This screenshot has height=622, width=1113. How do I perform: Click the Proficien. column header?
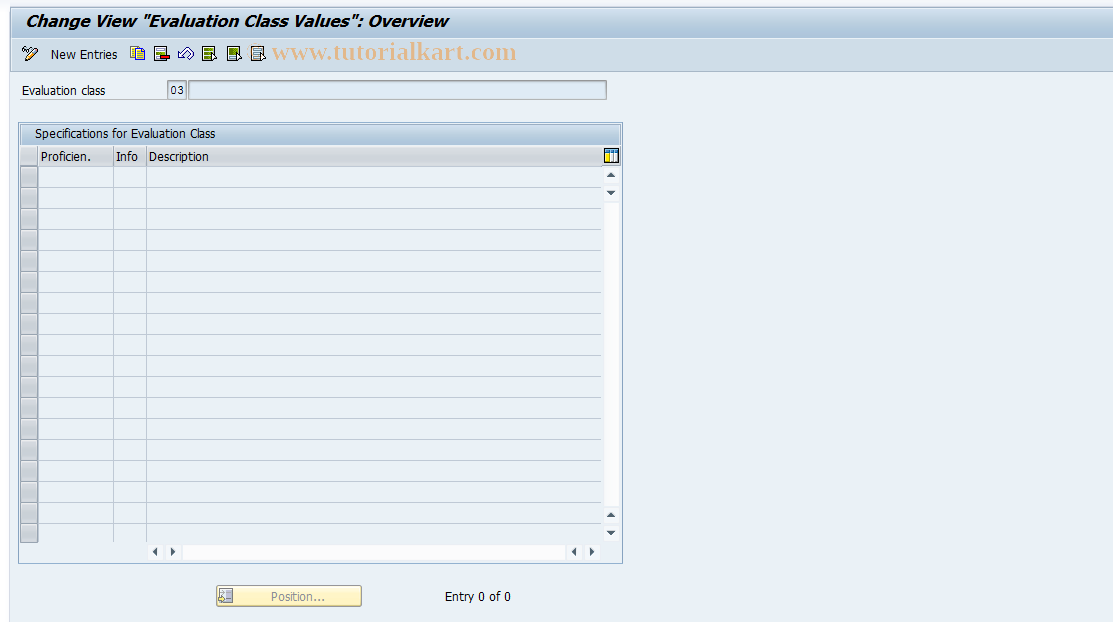click(76, 156)
